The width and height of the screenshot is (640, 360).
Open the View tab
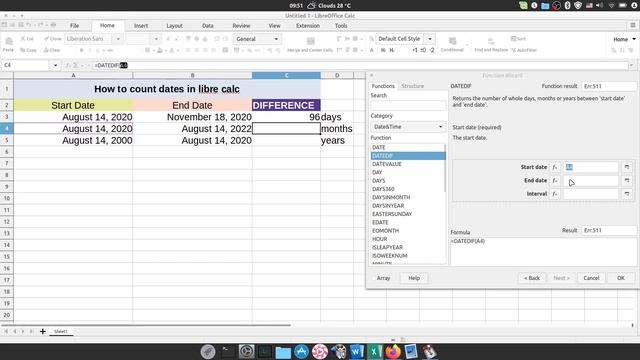pos(274,26)
